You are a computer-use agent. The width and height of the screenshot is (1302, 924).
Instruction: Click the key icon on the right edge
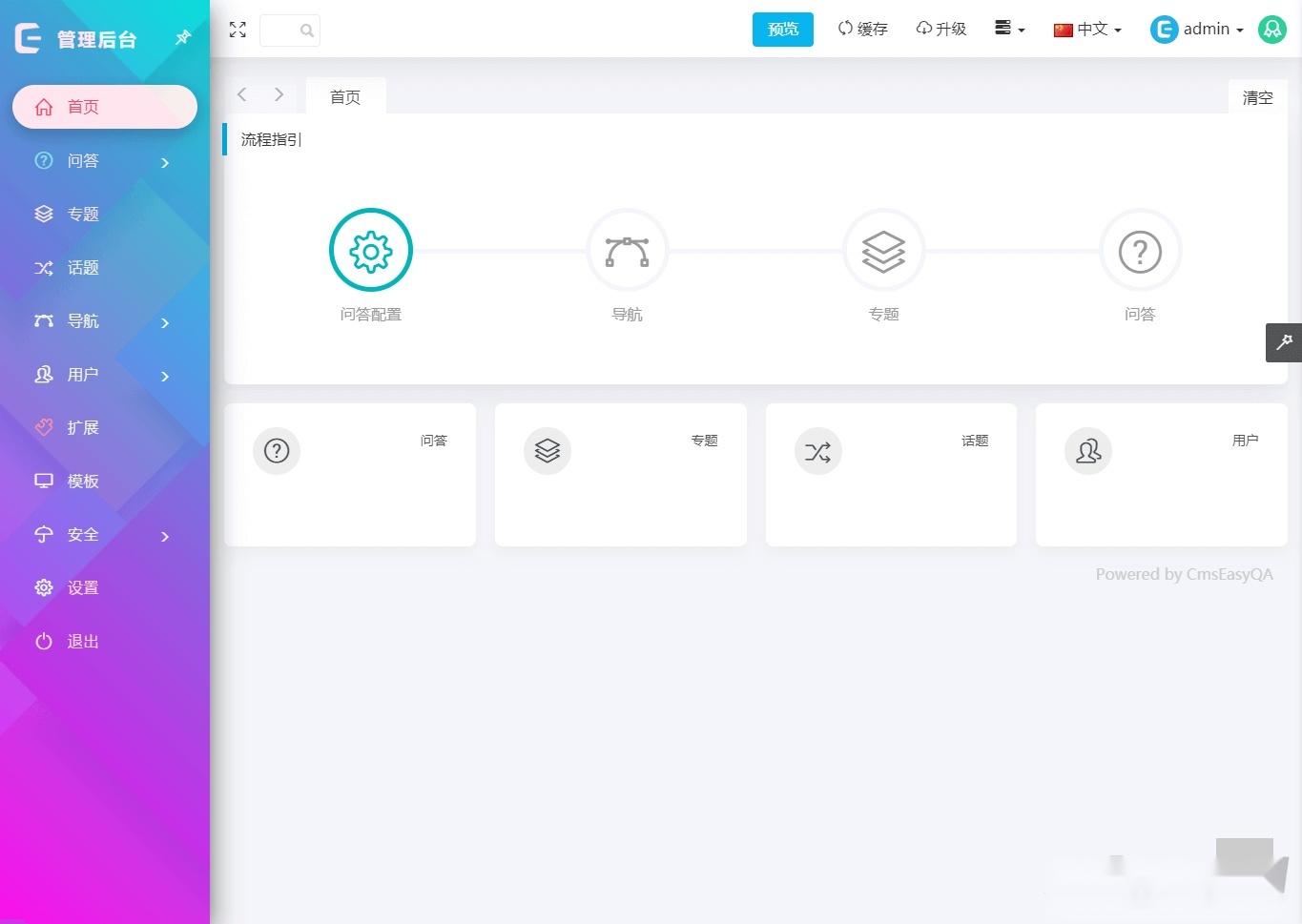[1284, 342]
